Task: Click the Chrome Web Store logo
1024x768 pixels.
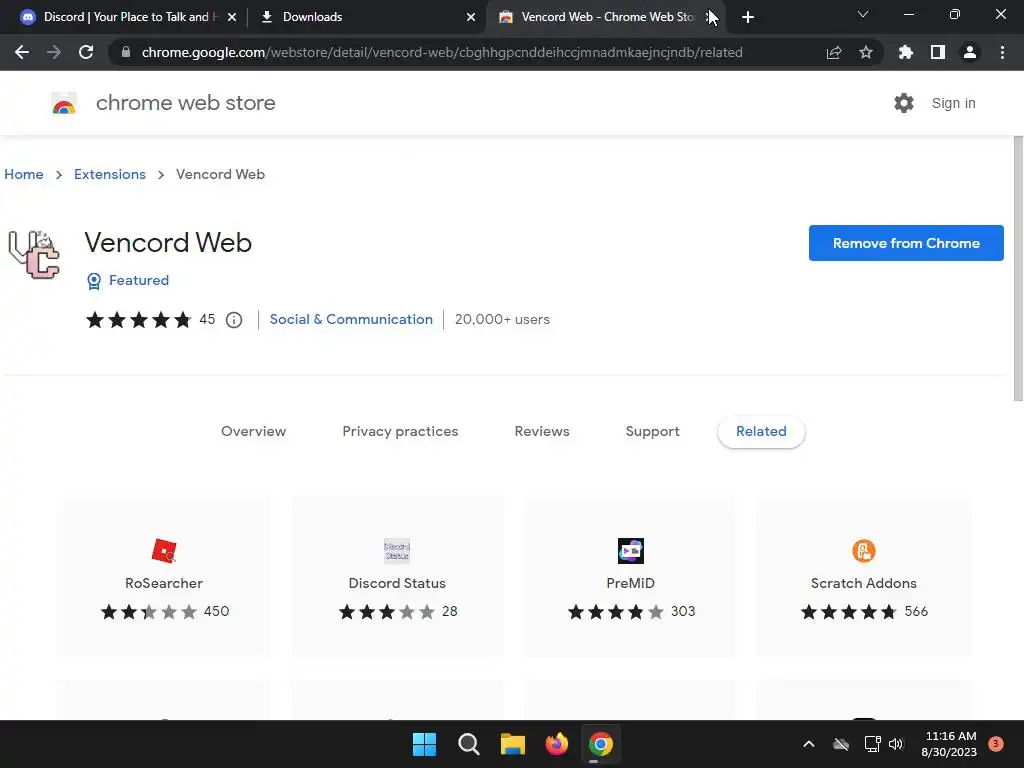Action: [x=64, y=103]
